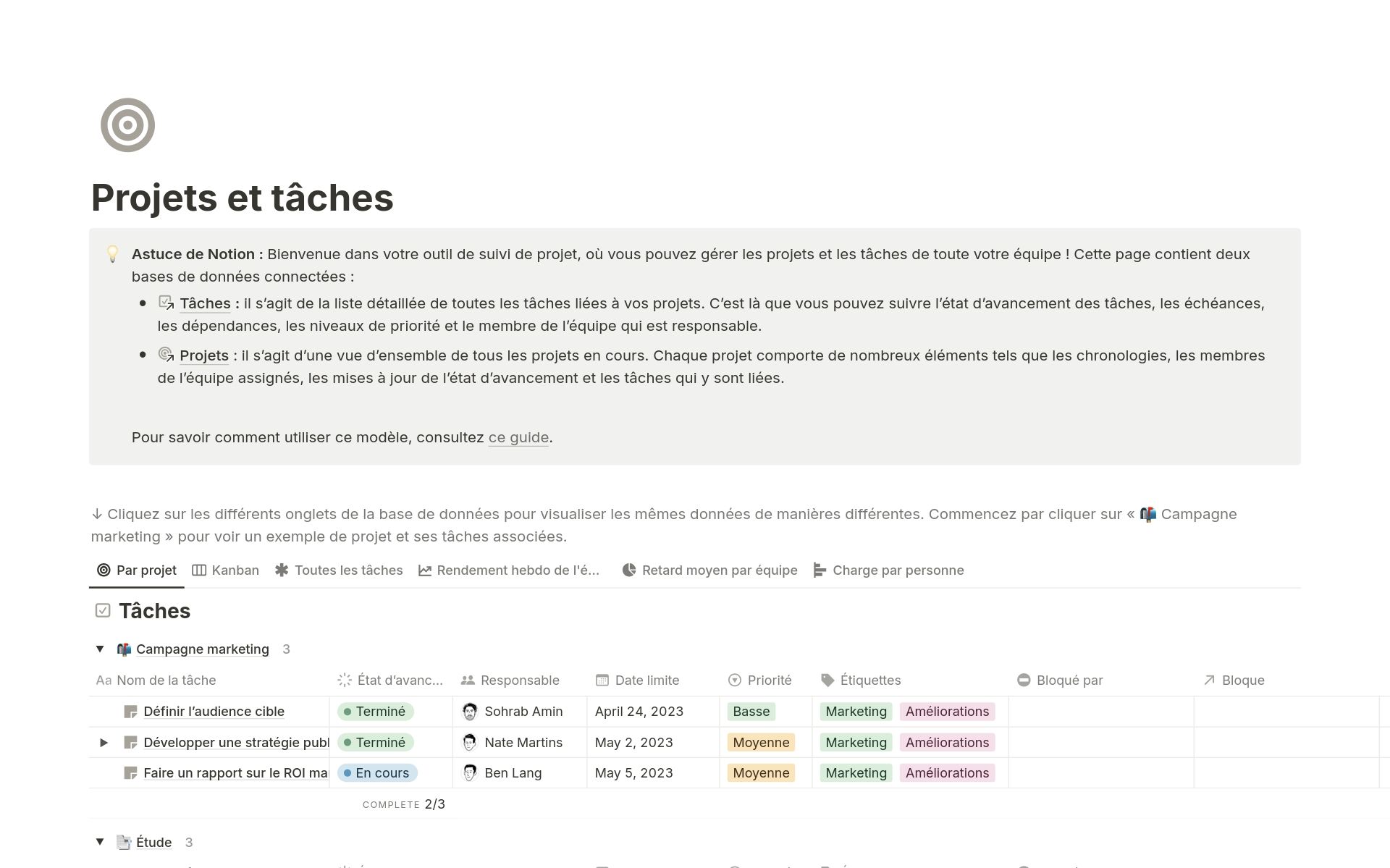
Task: Collapse the Campagne marketing group
Action: point(100,649)
